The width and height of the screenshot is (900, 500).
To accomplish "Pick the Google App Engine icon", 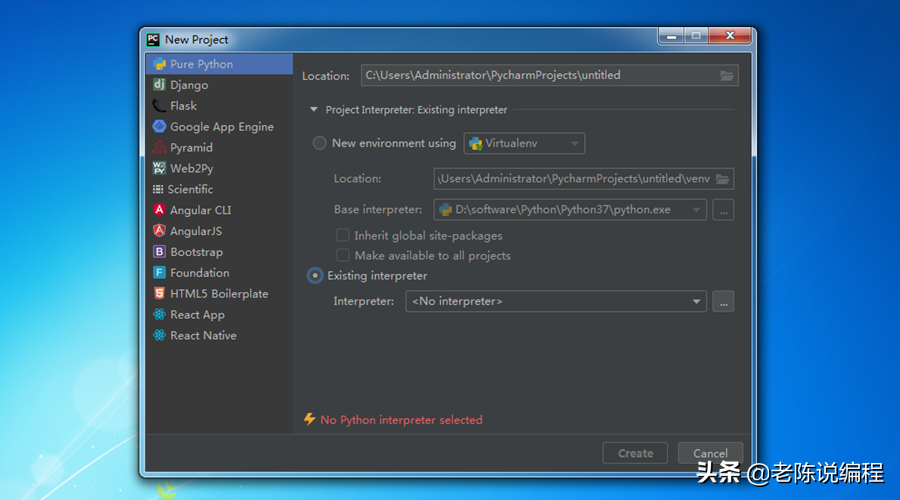I will [160, 127].
